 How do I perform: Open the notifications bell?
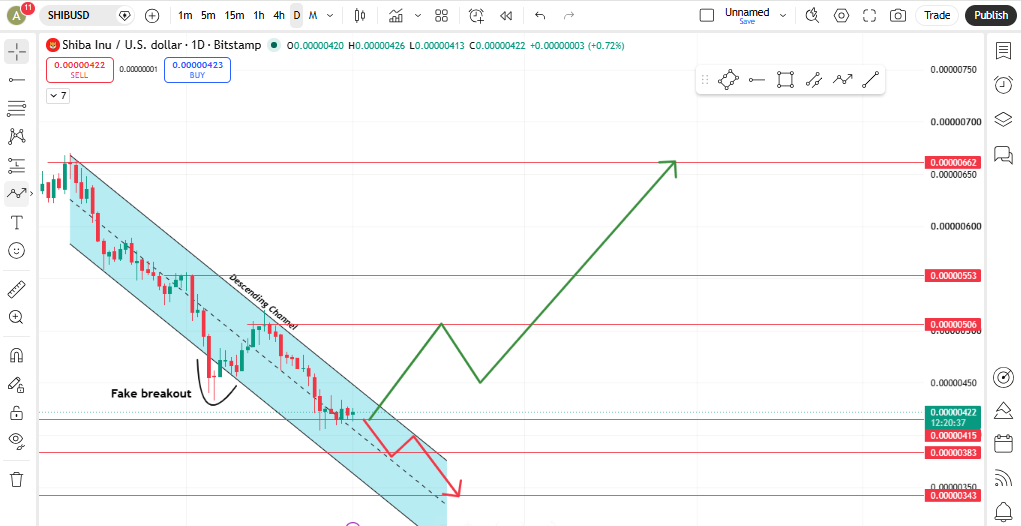click(1003, 510)
